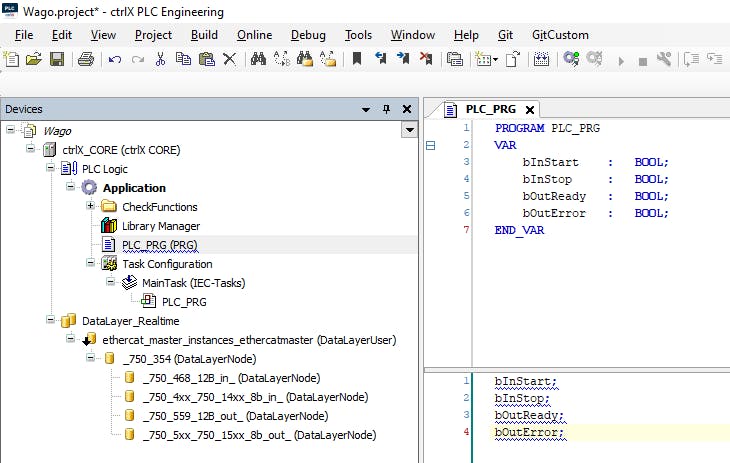Select the PLC_PRG call under MainTask
The height and width of the screenshot is (463, 730).
(184, 302)
